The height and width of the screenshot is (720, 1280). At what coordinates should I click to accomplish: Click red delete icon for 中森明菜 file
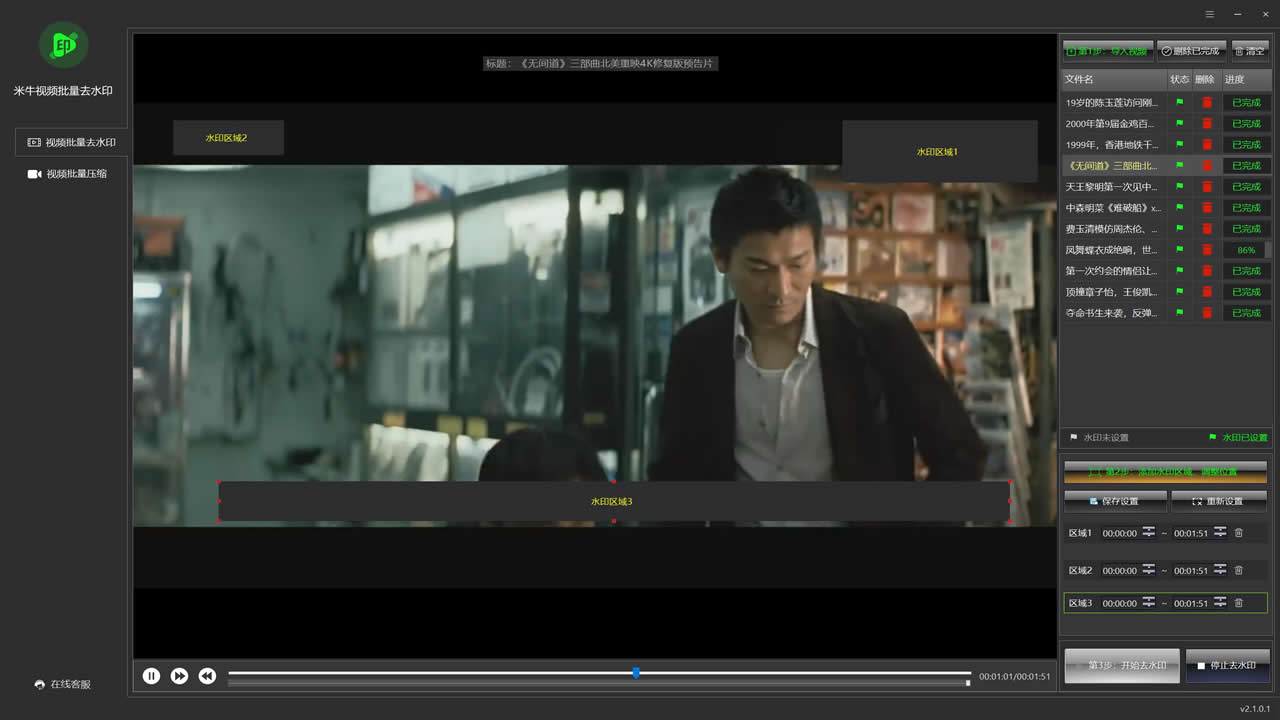[x=1207, y=208]
